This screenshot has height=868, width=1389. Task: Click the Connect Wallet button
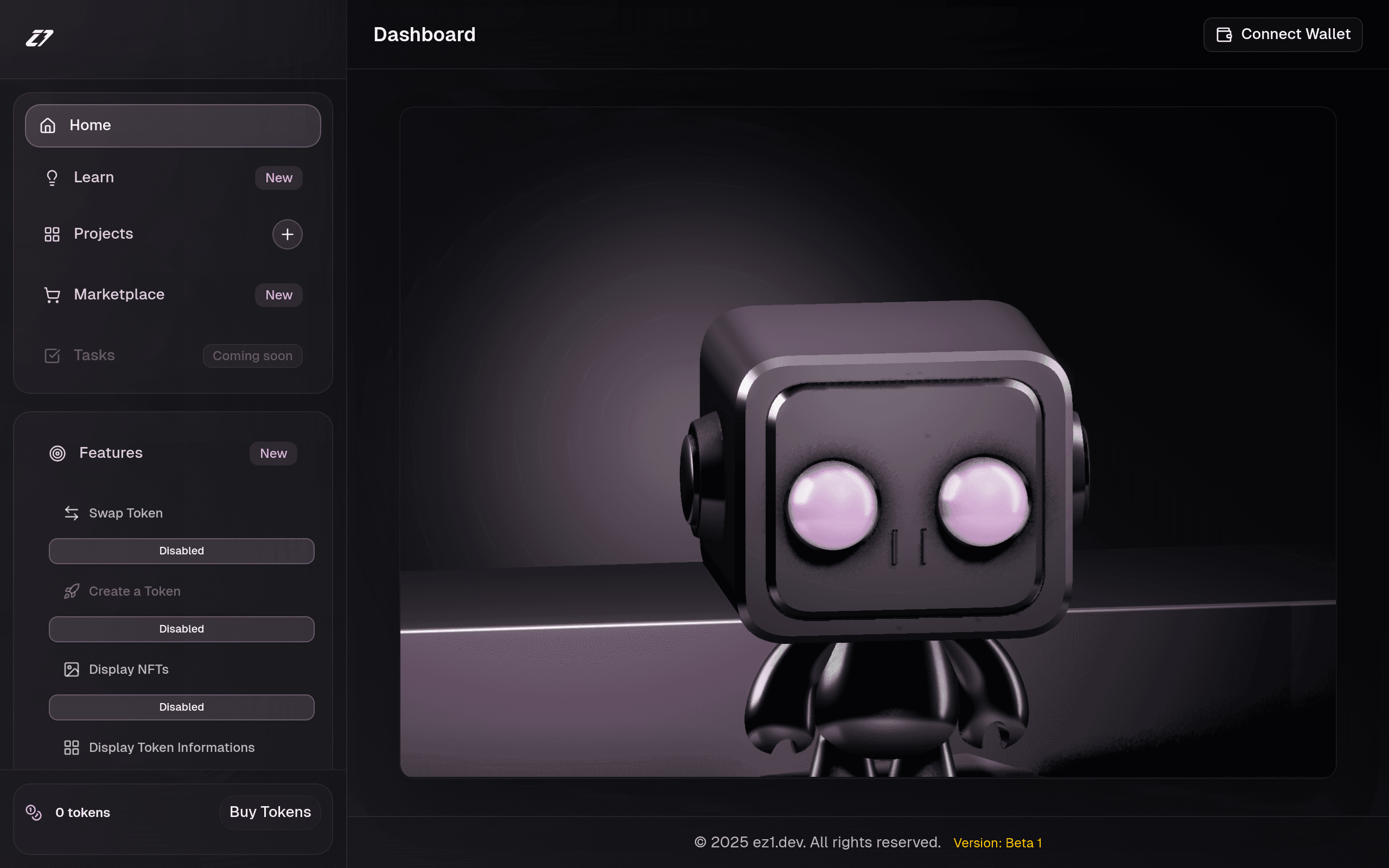pos(1283,34)
